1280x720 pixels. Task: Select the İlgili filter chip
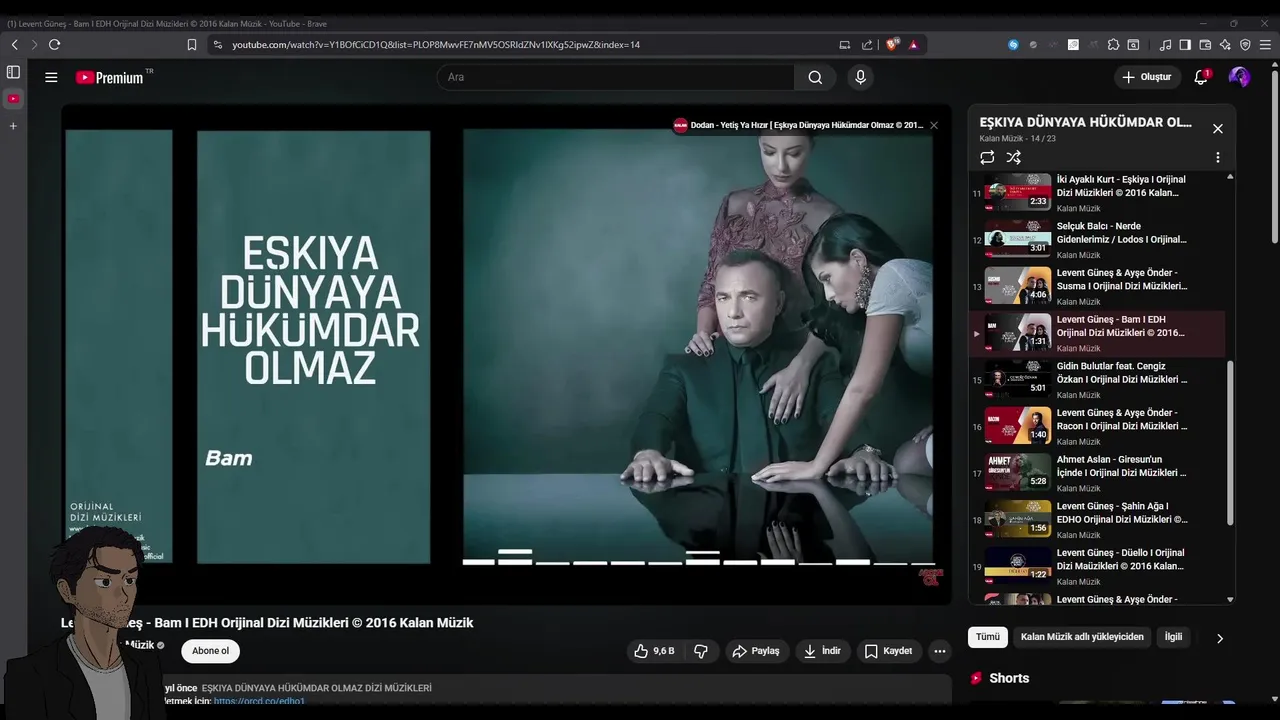coord(1173,637)
